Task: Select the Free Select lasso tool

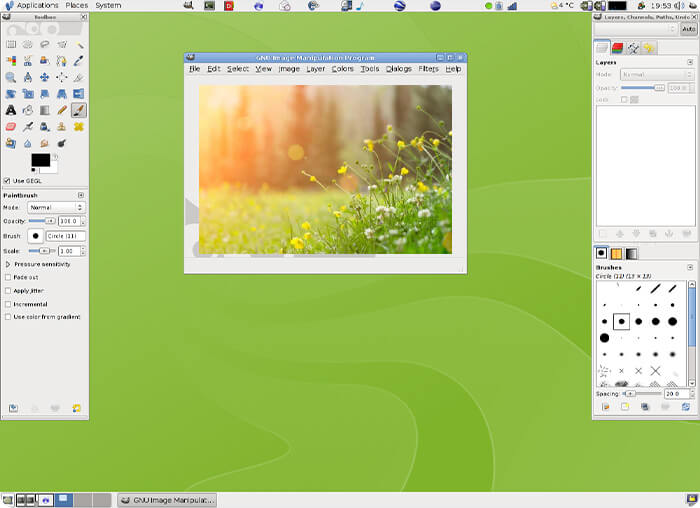Action: point(45,44)
